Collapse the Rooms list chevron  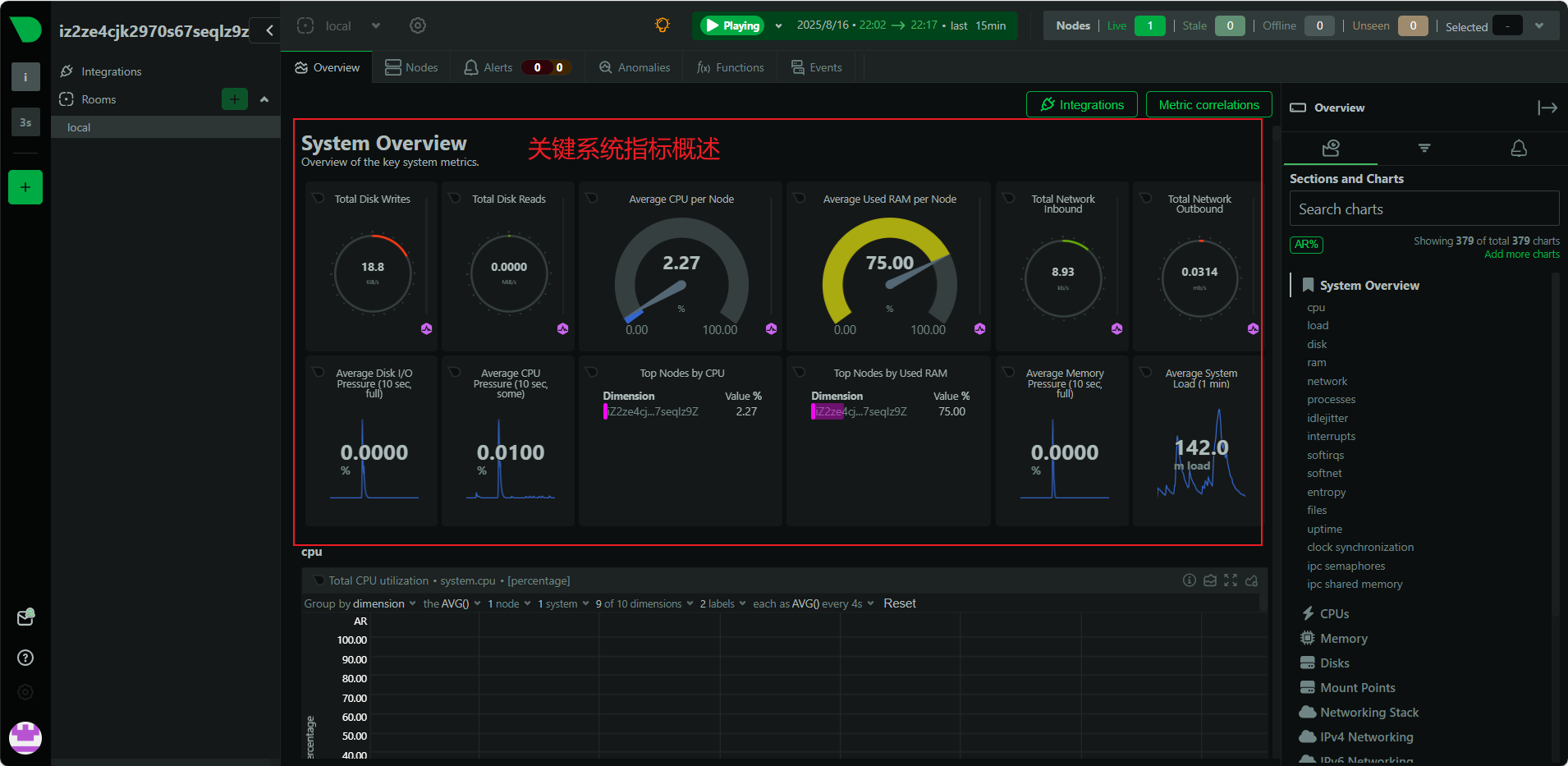coord(264,99)
